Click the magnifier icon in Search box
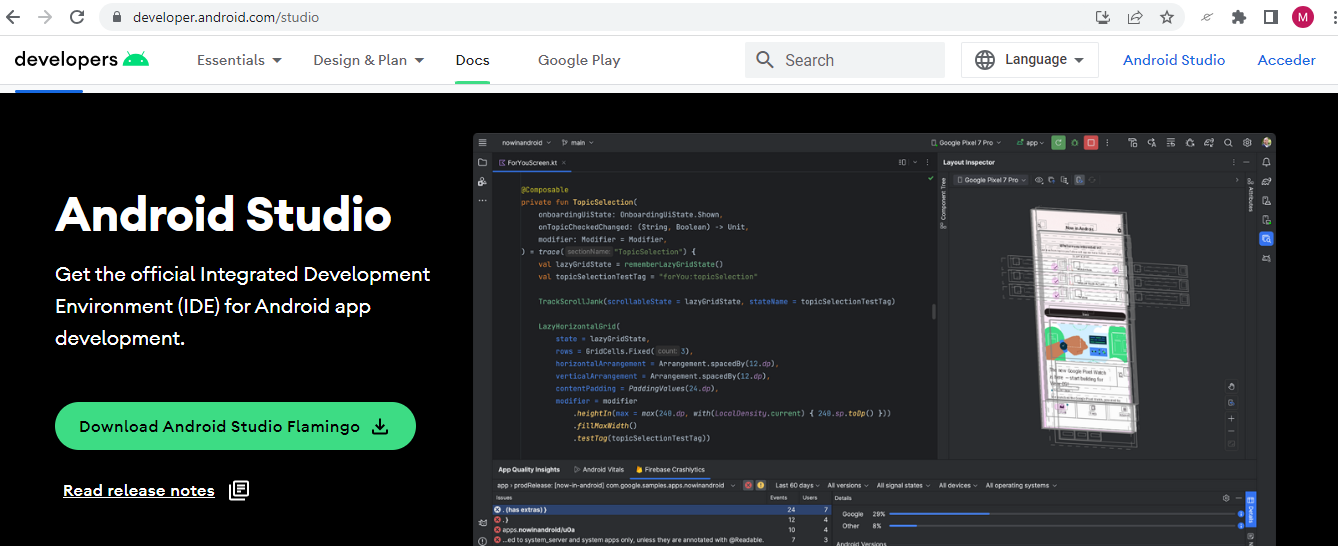The height and width of the screenshot is (546, 1338). point(765,60)
